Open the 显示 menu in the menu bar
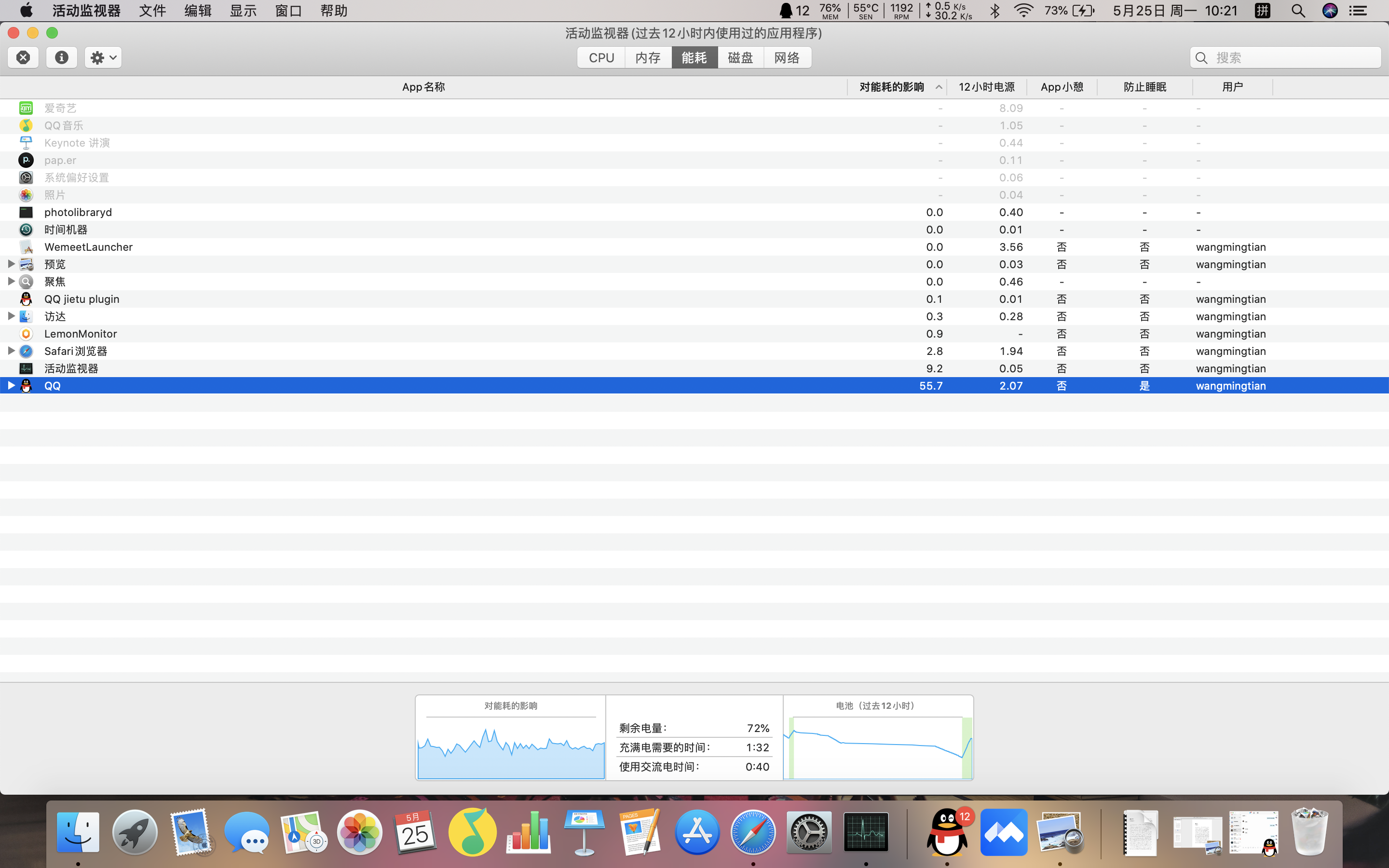Viewport: 1389px width, 868px height. coord(243,10)
